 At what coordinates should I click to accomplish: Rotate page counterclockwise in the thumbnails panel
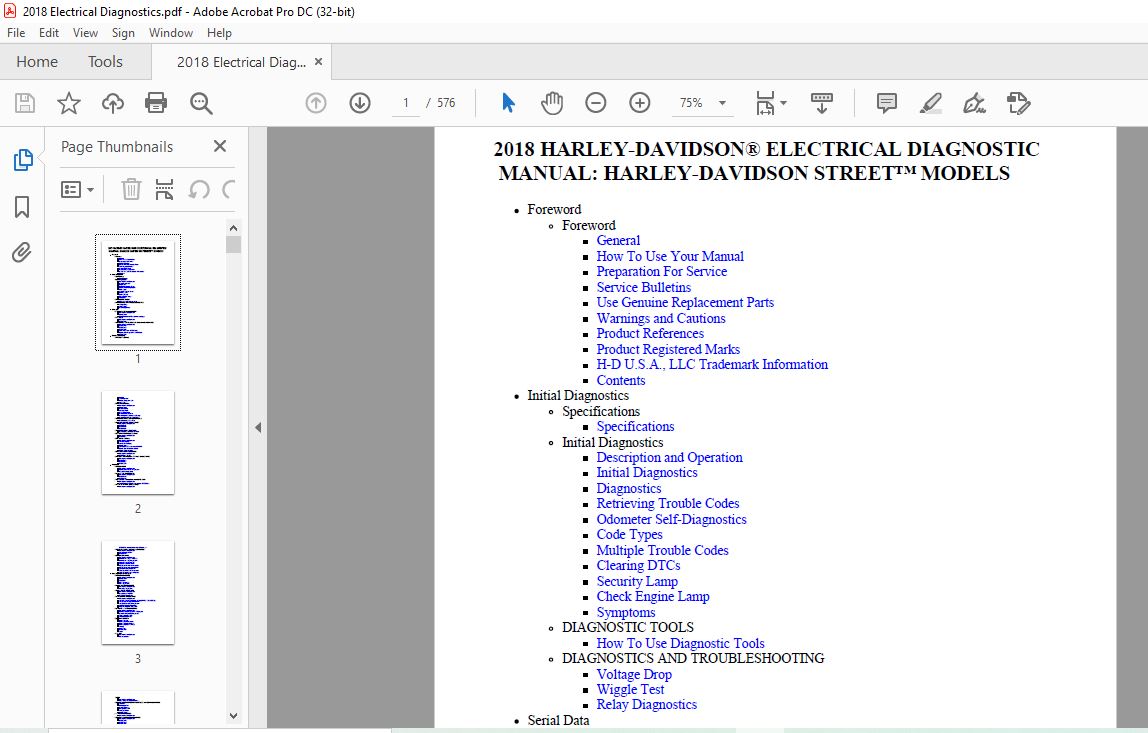pos(199,190)
